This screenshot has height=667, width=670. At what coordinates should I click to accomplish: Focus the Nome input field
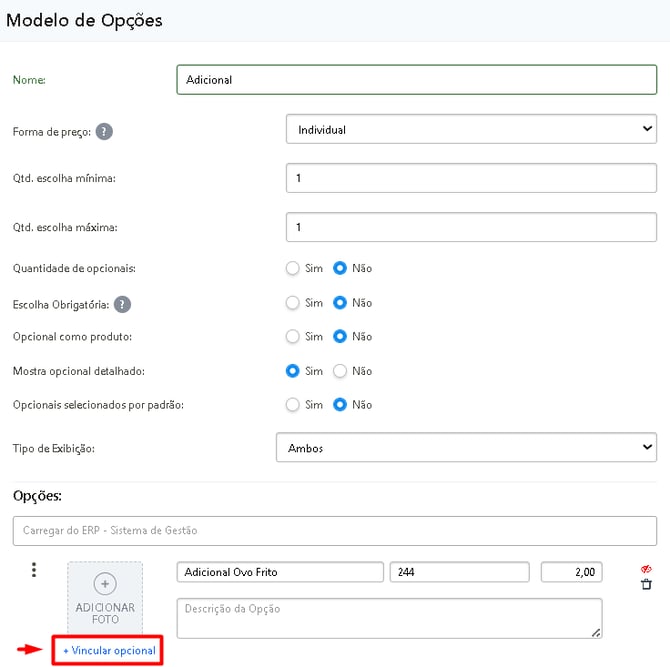pos(416,80)
